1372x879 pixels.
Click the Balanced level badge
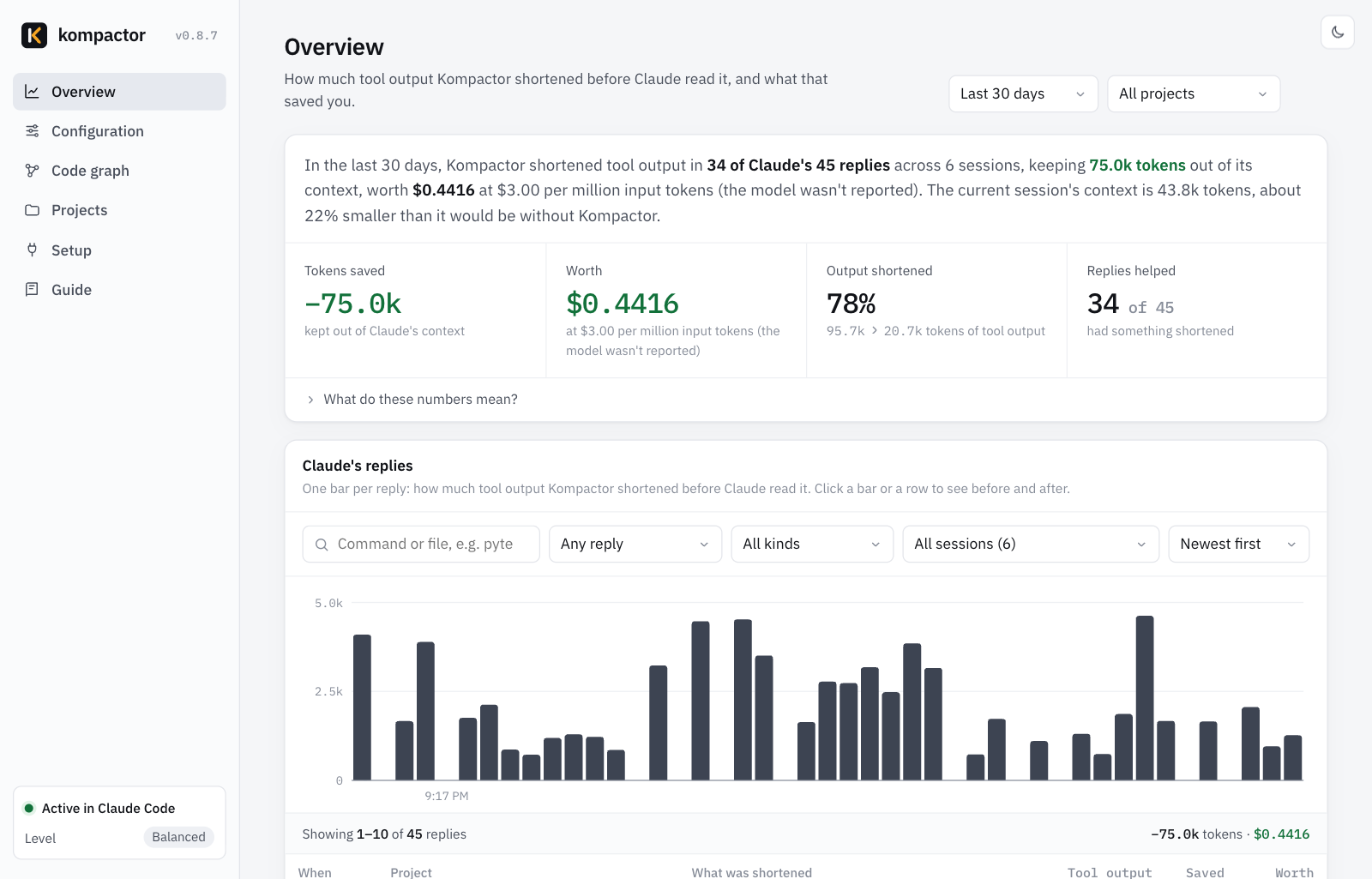click(178, 837)
